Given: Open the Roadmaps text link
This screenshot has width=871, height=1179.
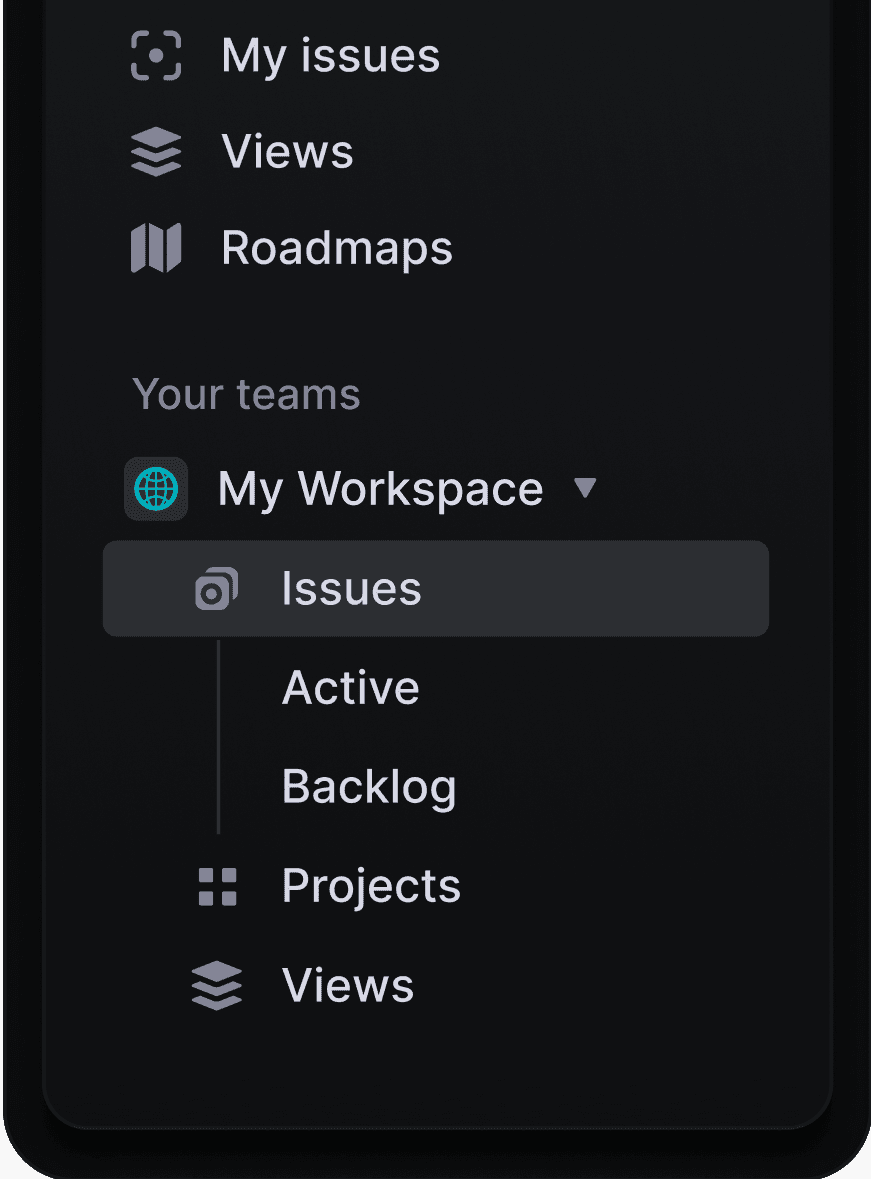Looking at the screenshot, I should click(x=337, y=248).
